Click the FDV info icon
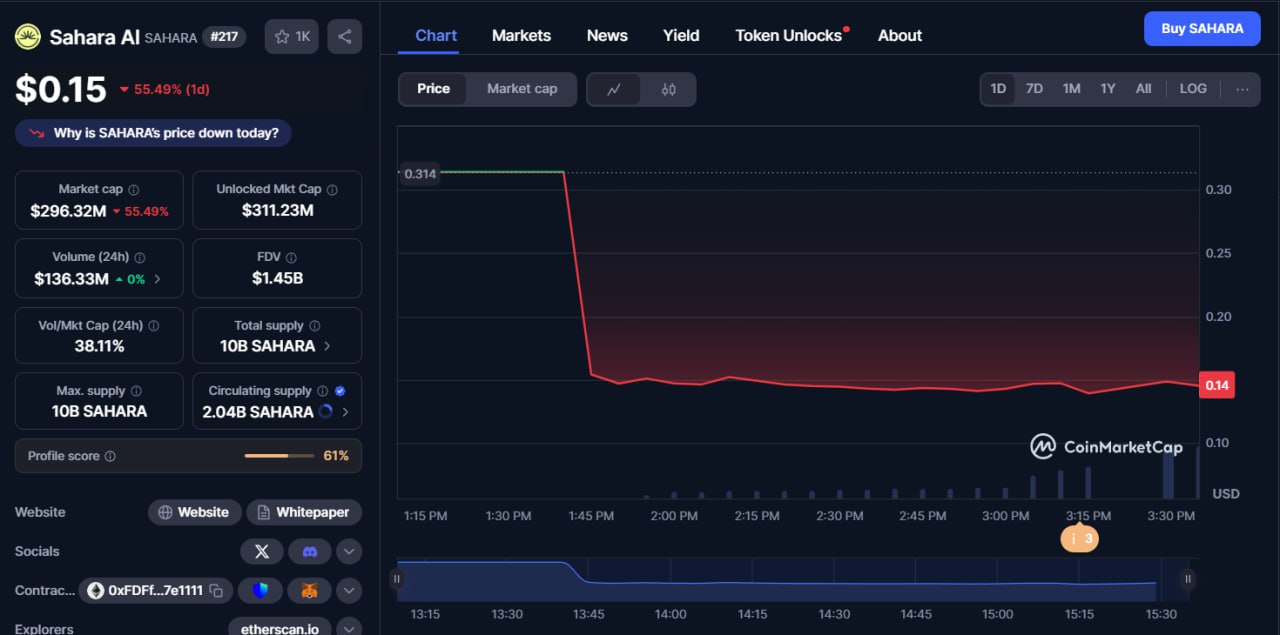Screen dimensions: 1280x635 tap(290, 257)
